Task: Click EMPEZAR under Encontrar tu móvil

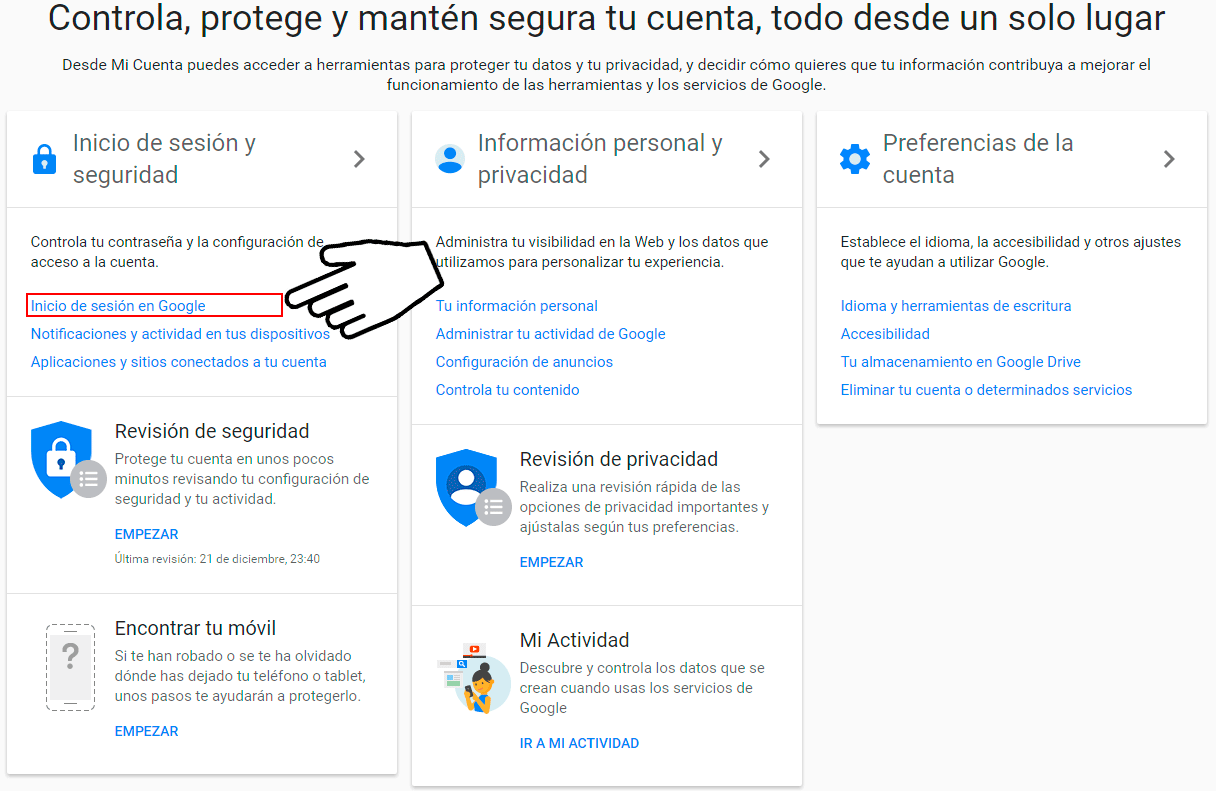Action: [147, 731]
